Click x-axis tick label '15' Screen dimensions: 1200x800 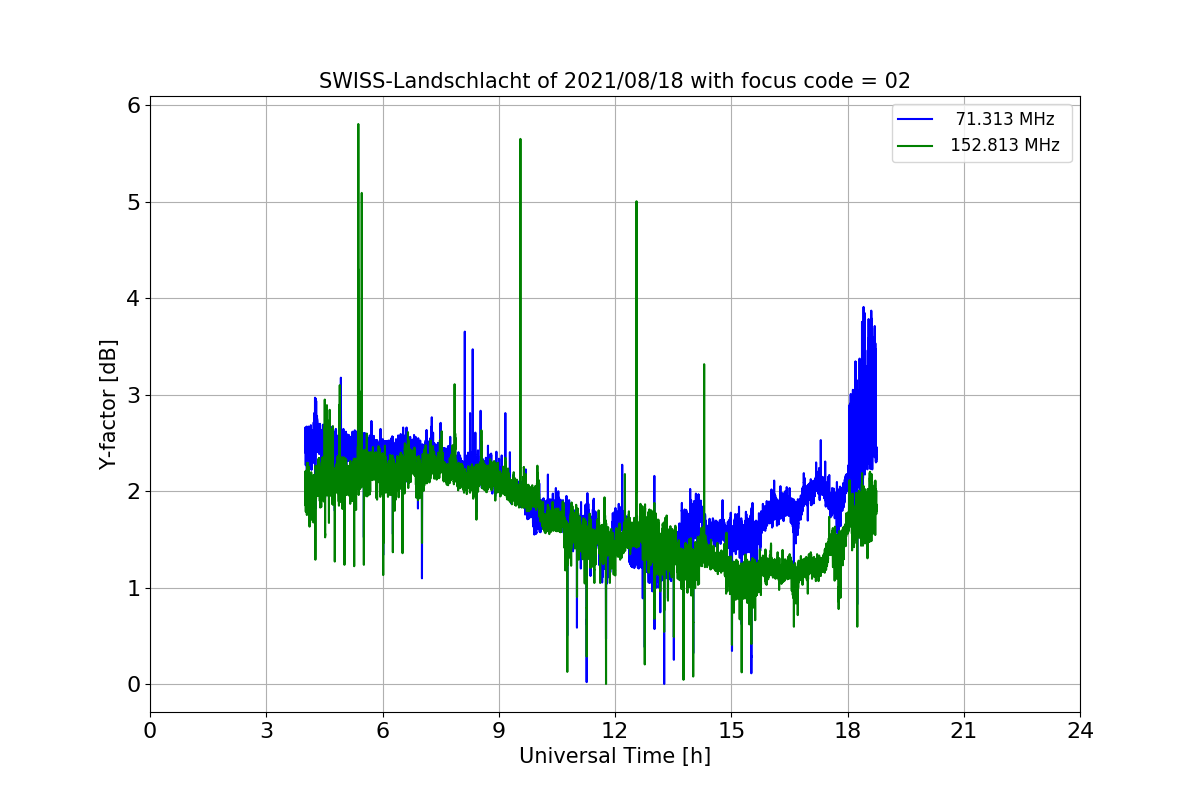click(x=731, y=731)
